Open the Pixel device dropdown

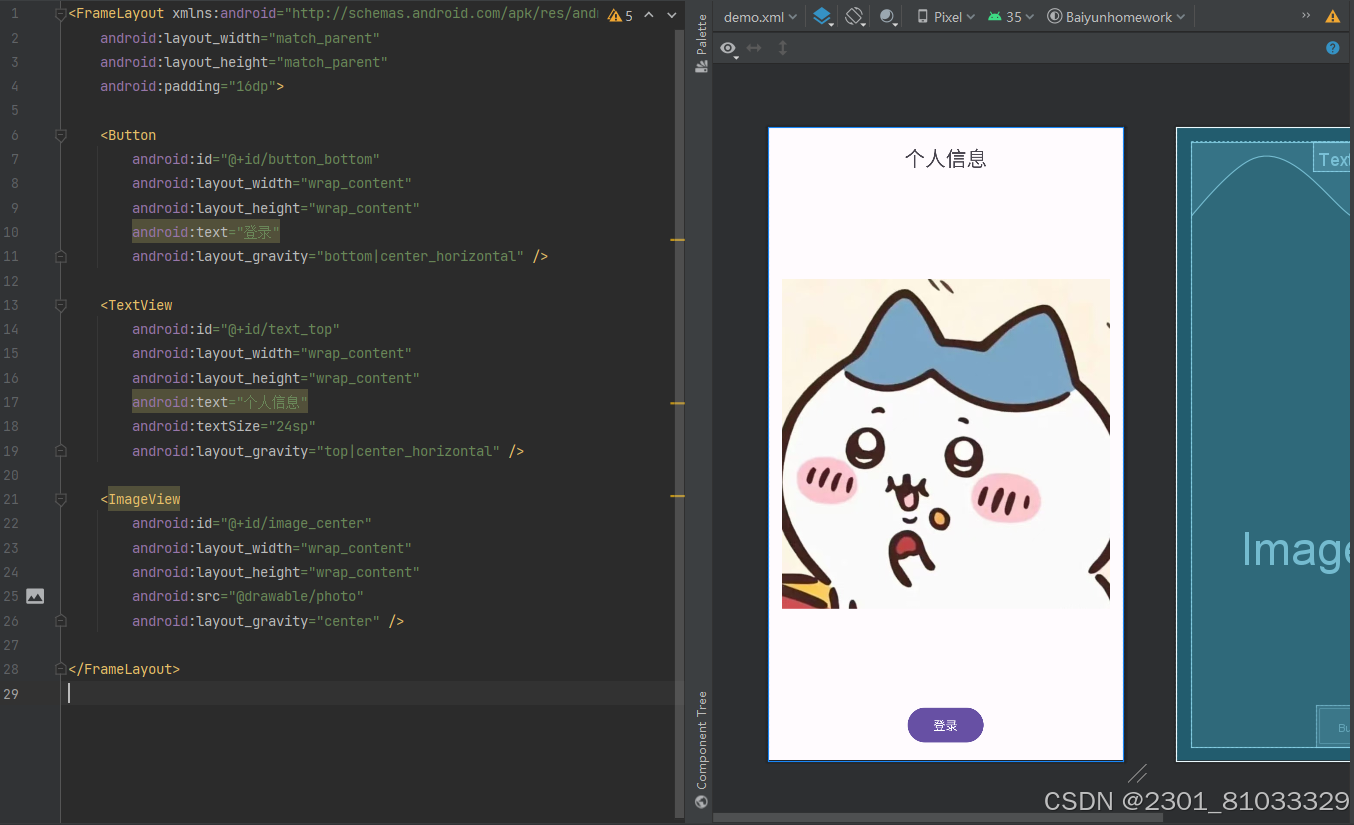pyautogui.click(x=945, y=17)
